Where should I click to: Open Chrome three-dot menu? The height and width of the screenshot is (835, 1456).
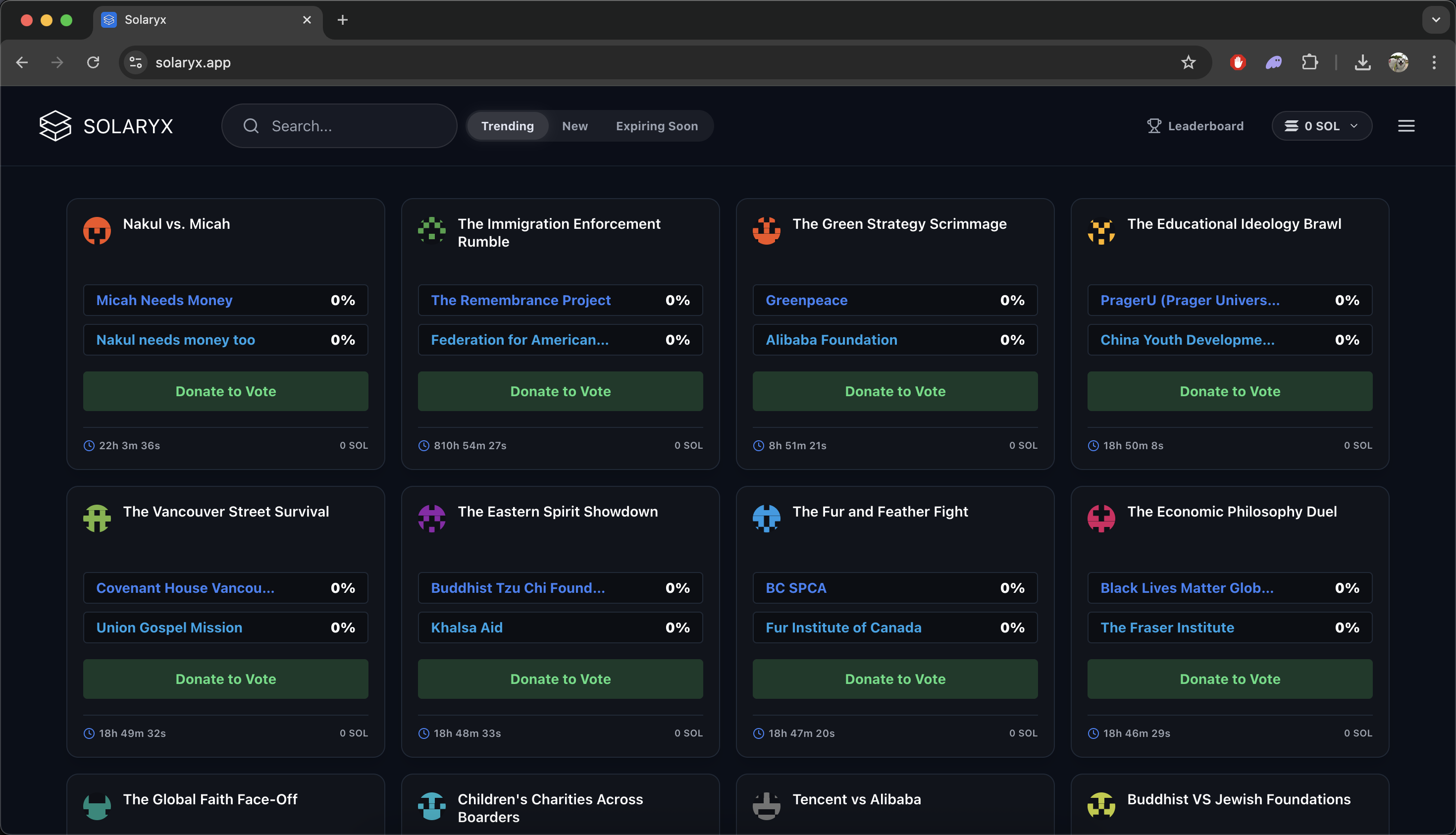[1434, 62]
